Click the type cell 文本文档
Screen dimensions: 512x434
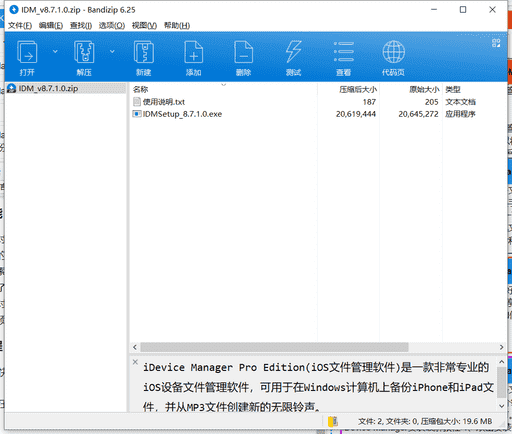coord(460,102)
